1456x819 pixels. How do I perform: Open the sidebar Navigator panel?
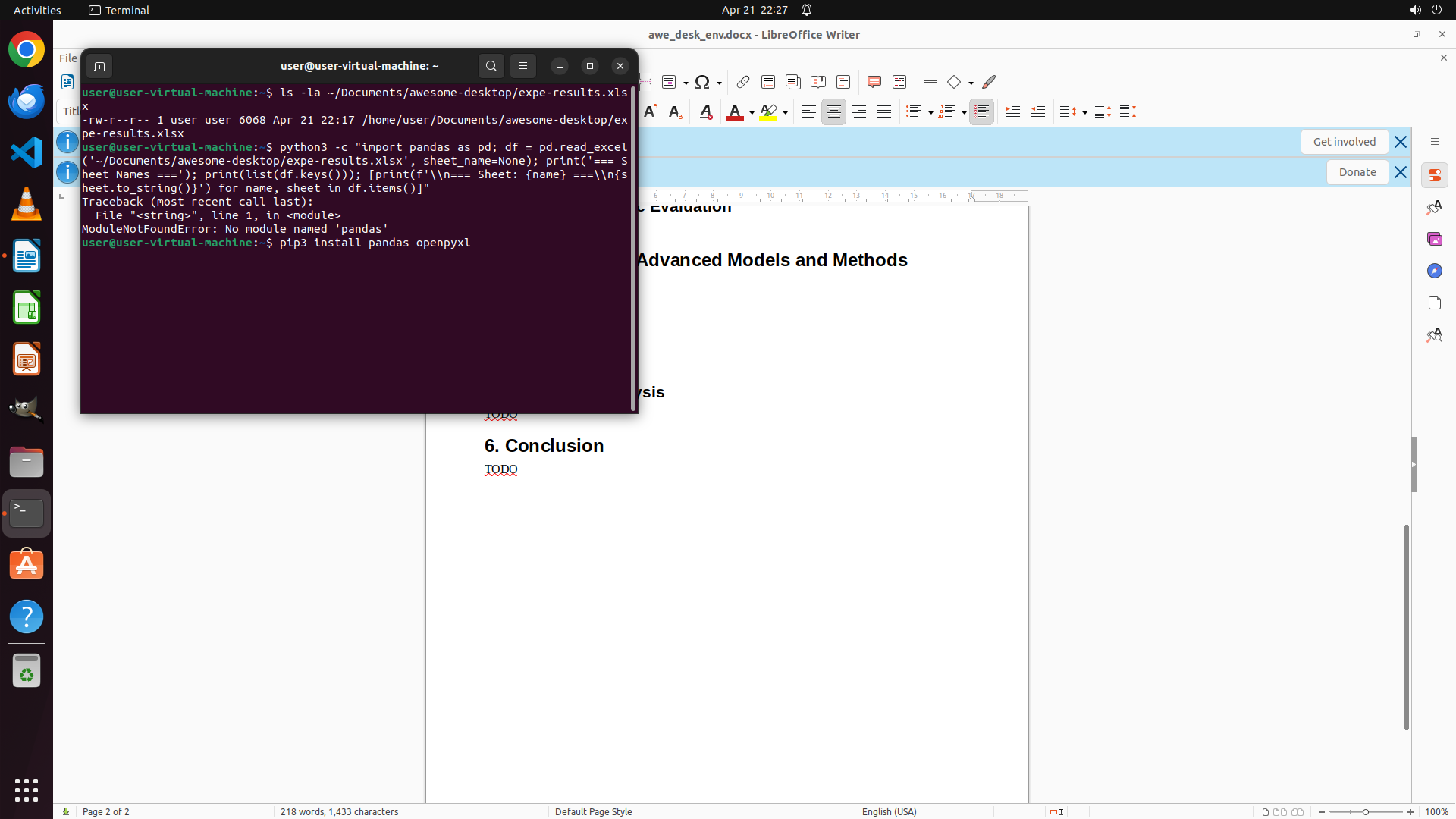point(1434,271)
